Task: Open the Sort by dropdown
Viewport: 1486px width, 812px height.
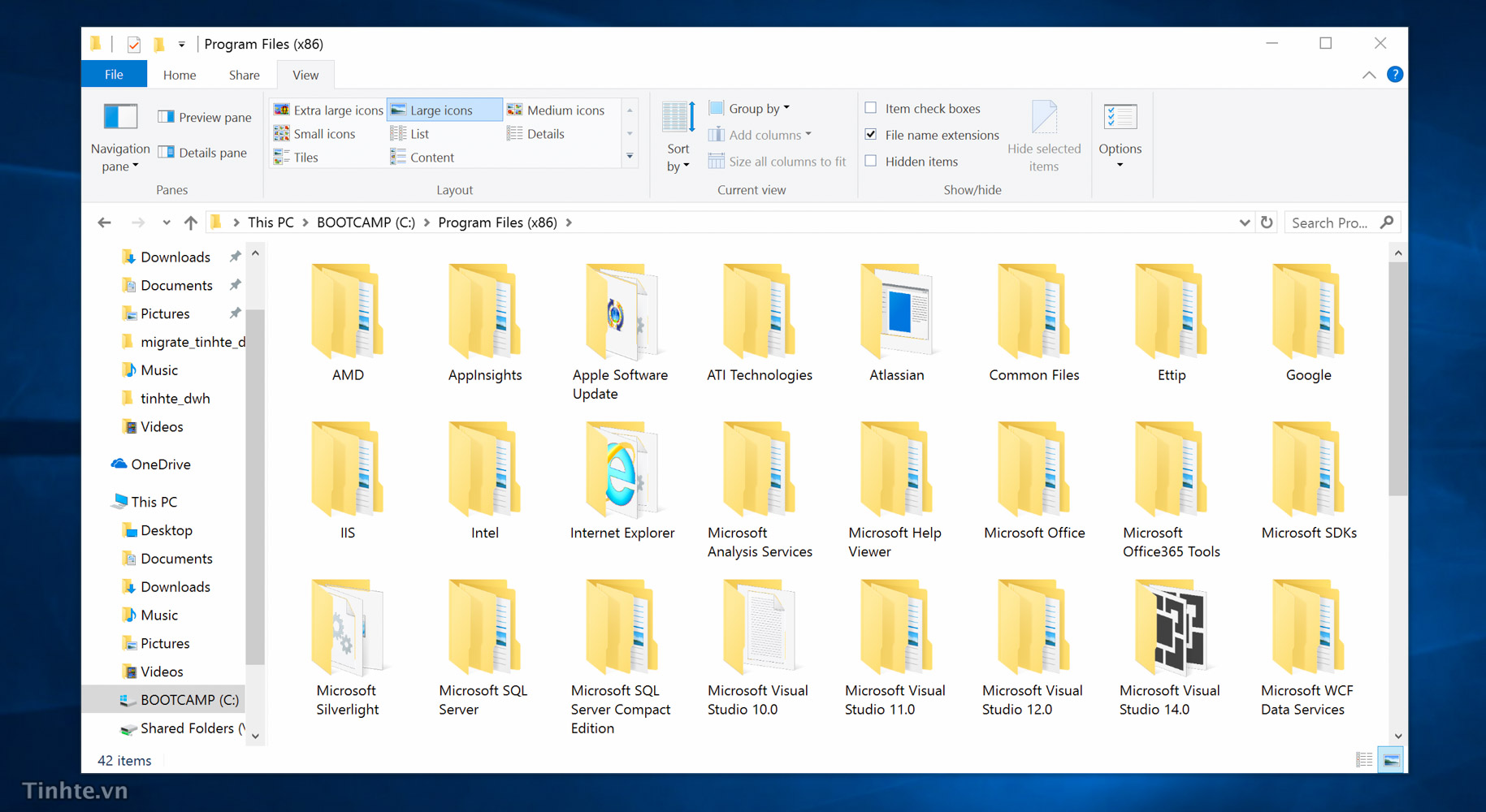Action: pyautogui.click(x=678, y=136)
